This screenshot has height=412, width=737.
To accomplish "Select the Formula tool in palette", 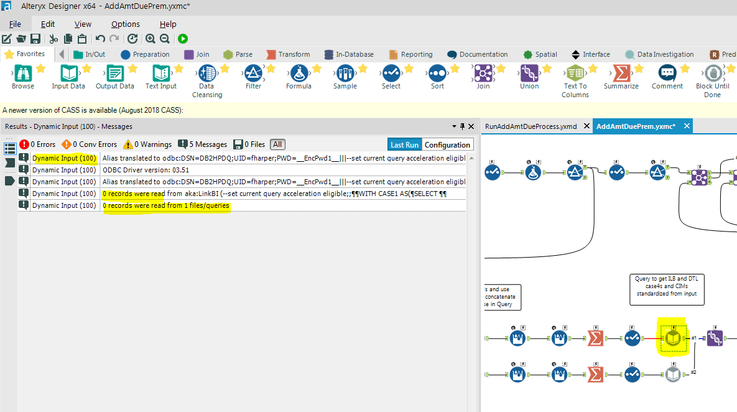I will coord(299,77).
